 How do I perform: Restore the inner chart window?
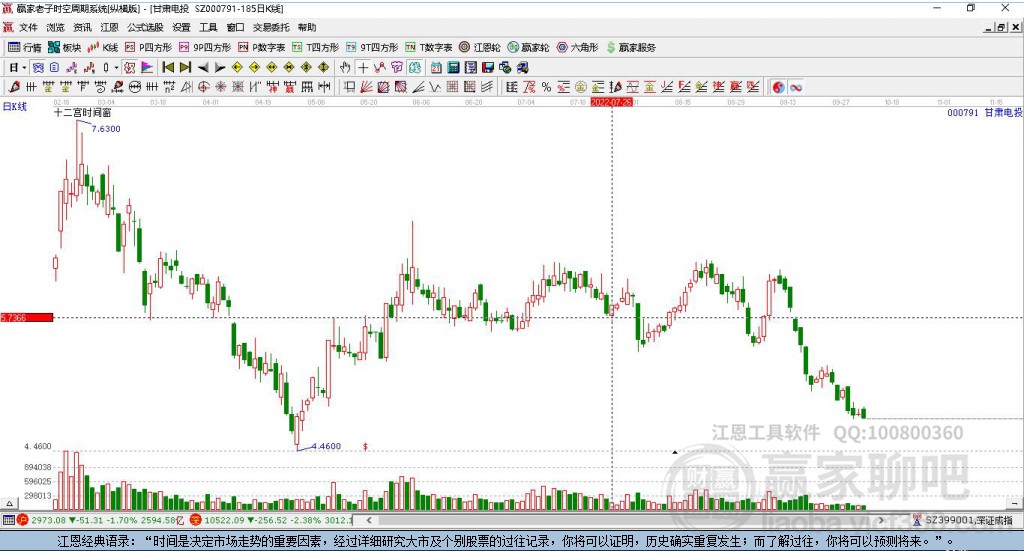coord(1001,27)
